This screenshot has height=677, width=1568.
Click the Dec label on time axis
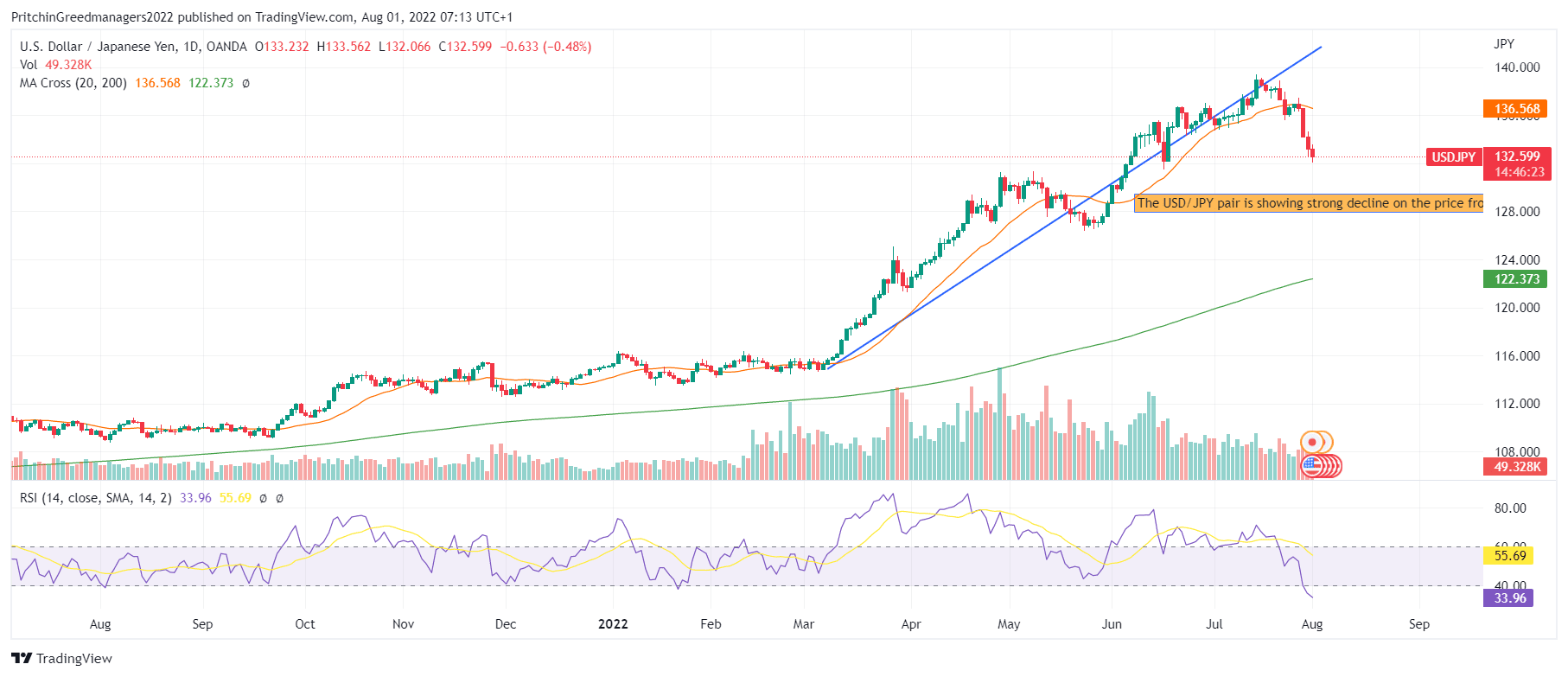(506, 624)
